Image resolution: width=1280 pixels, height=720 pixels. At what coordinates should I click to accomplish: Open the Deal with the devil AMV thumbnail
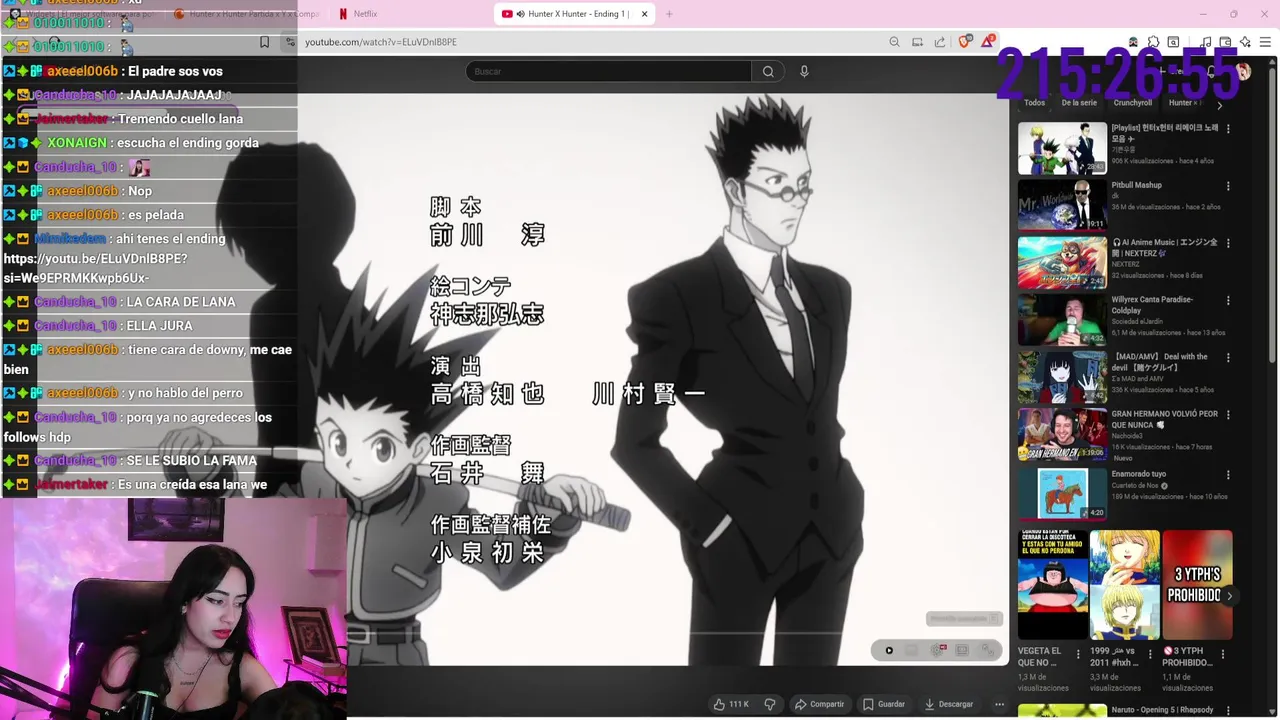(1062, 377)
